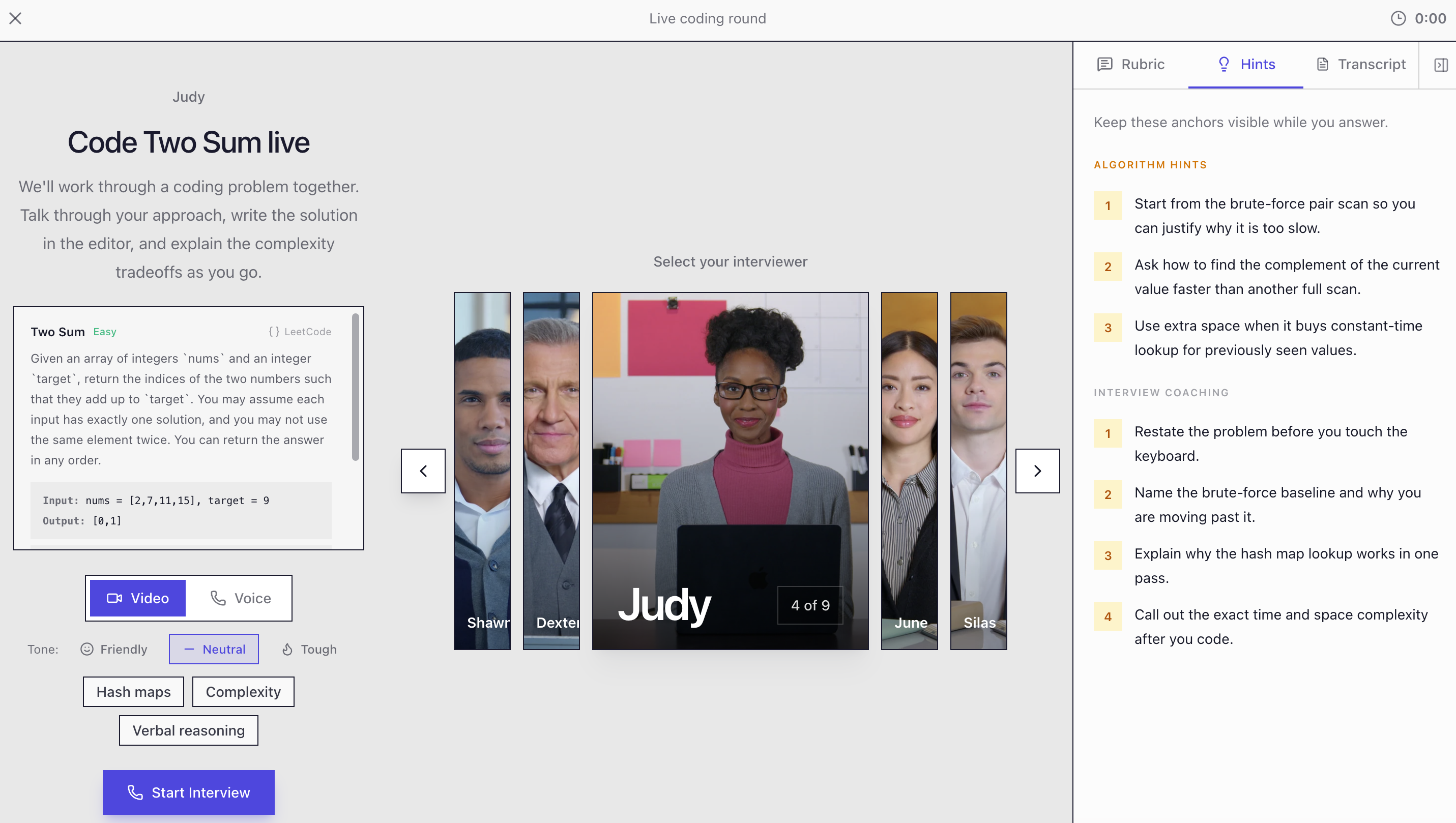The width and height of the screenshot is (1456, 823).
Task: Open the Transcript tab
Action: point(1360,65)
